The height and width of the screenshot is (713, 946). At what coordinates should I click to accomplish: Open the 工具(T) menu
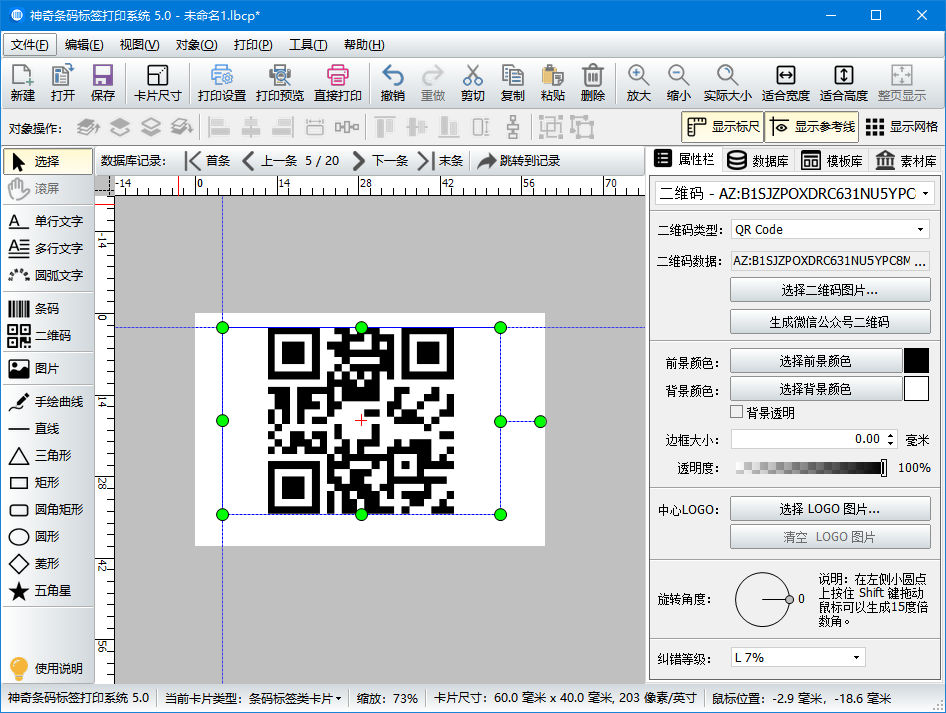[x=308, y=45]
